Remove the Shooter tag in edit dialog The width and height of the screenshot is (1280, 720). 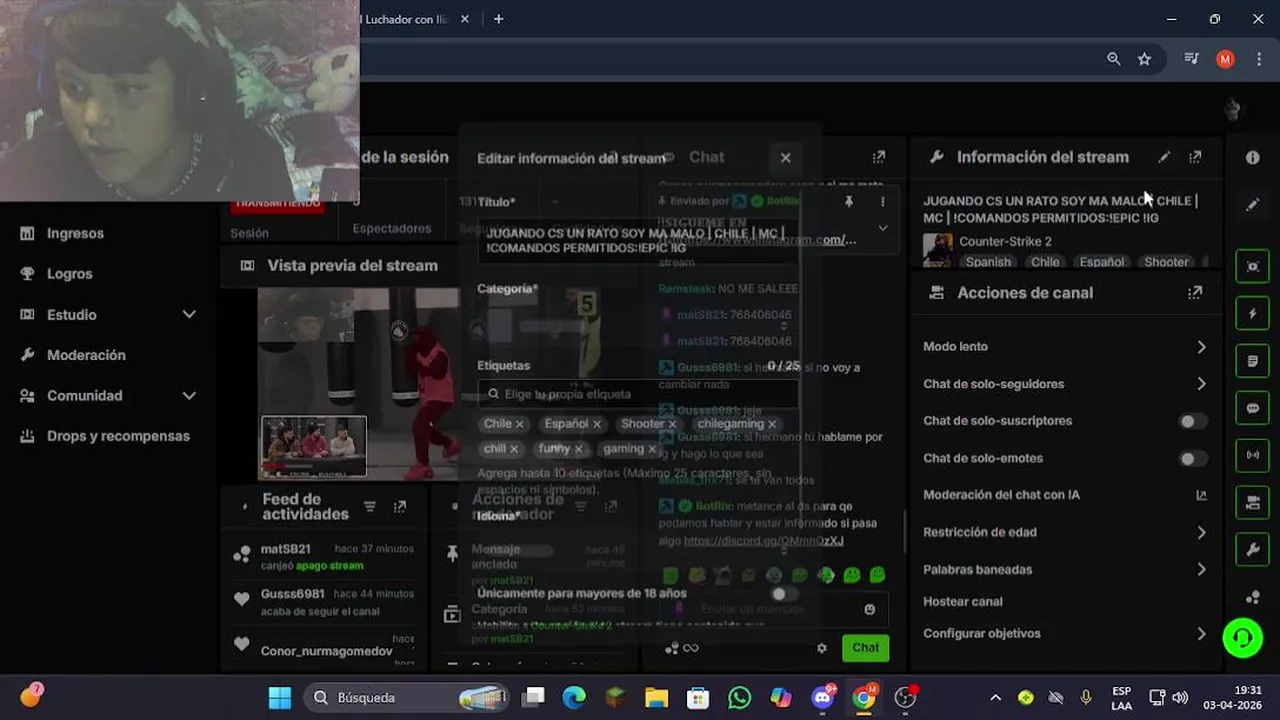pyautogui.click(x=673, y=424)
